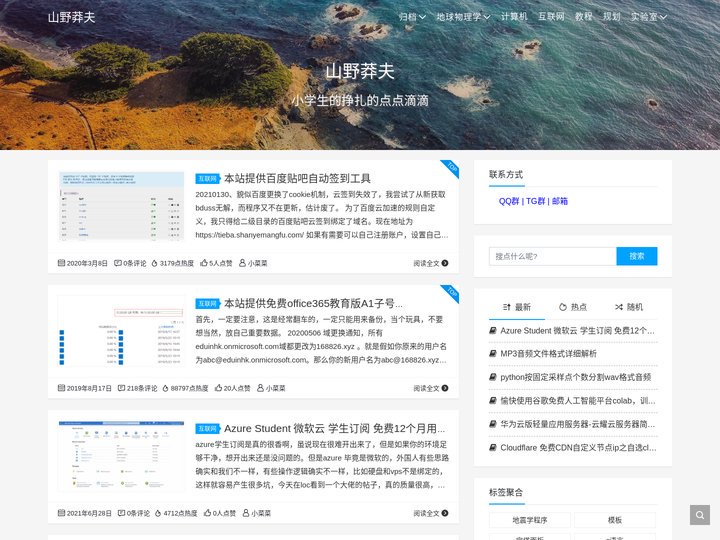Open the 邮箱 contact link
Image resolution: width=720 pixels, height=540 pixels.
pos(560,201)
